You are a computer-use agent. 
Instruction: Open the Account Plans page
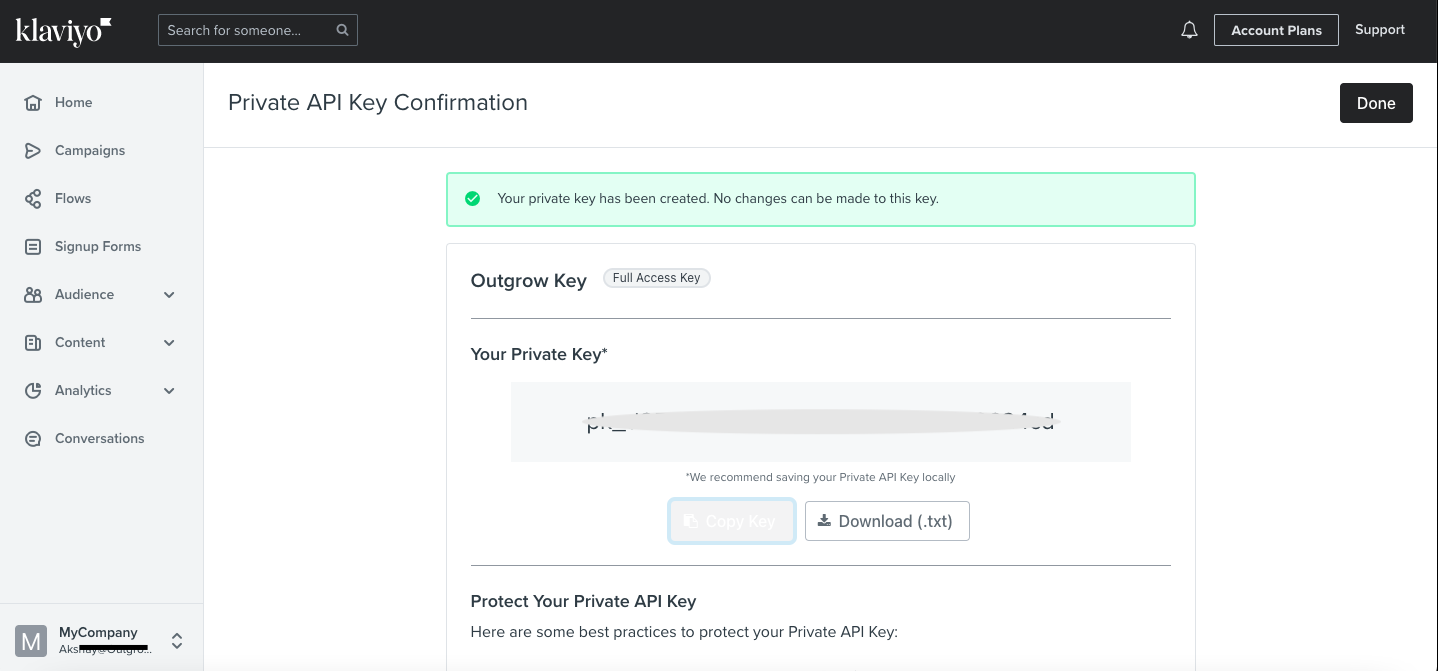coord(1276,30)
